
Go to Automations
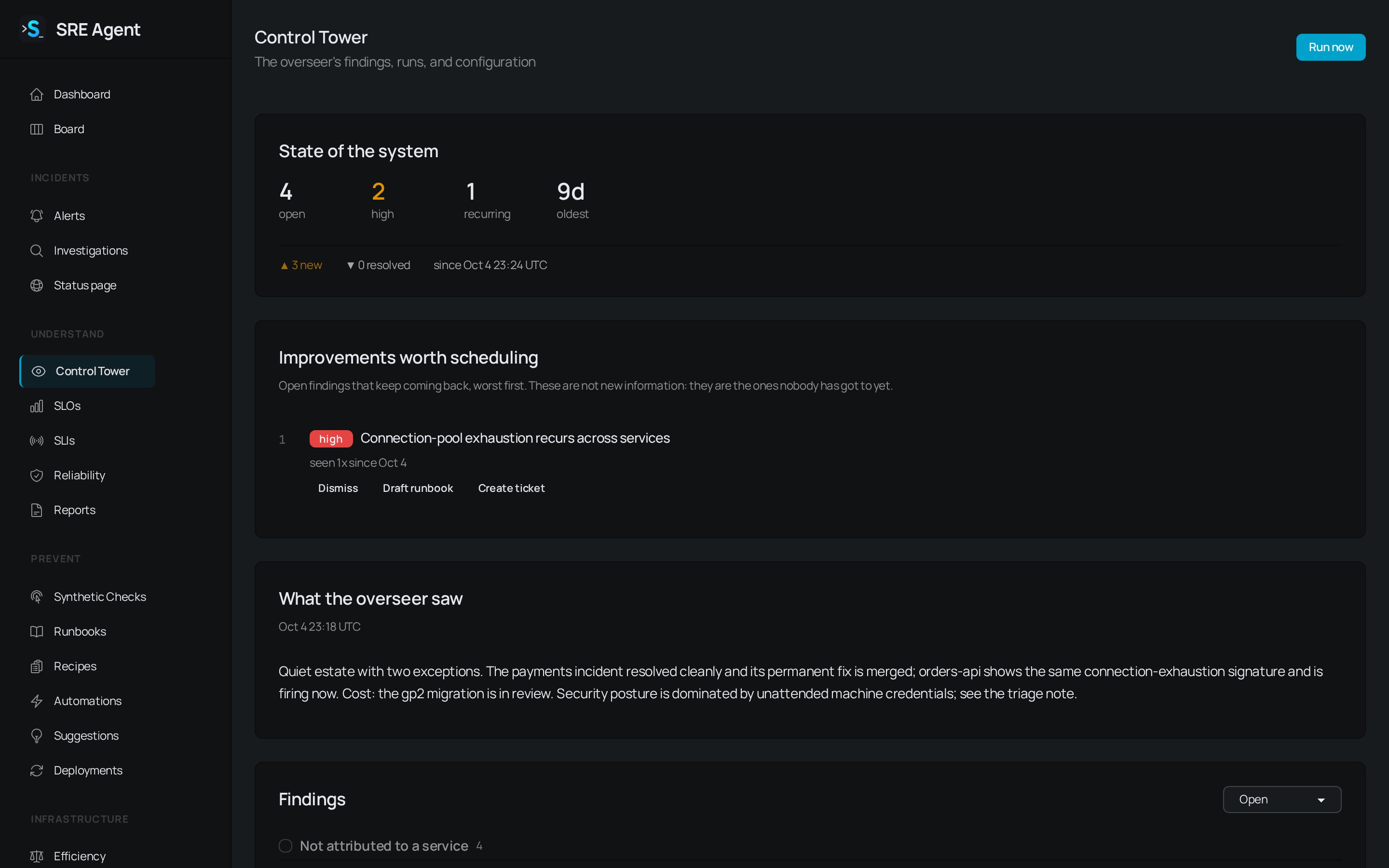pos(87,701)
